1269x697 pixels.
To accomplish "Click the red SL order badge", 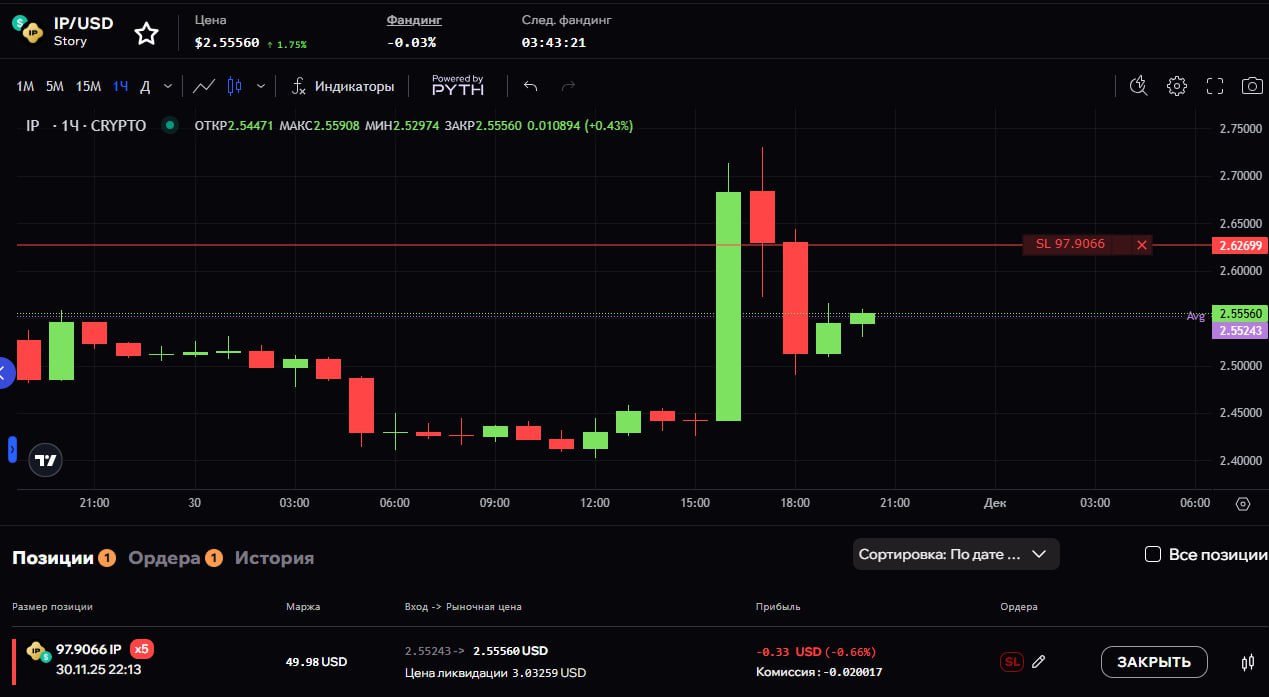I will 1011,662.
